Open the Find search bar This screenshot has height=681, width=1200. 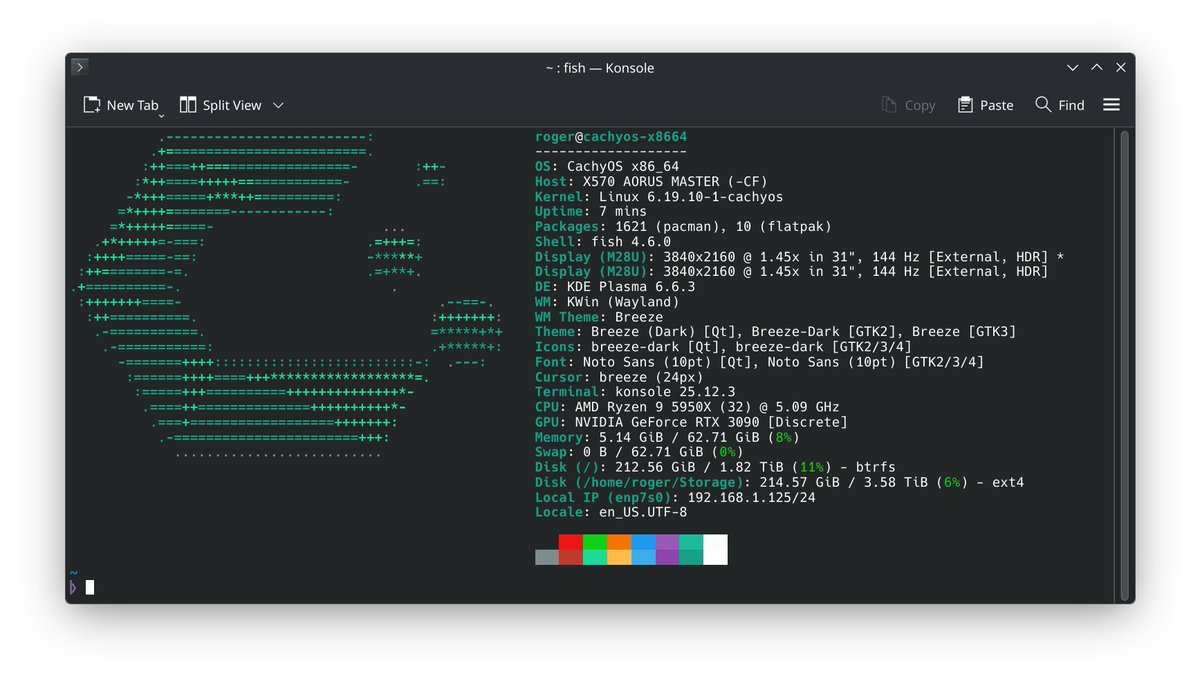[x=1060, y=105]
